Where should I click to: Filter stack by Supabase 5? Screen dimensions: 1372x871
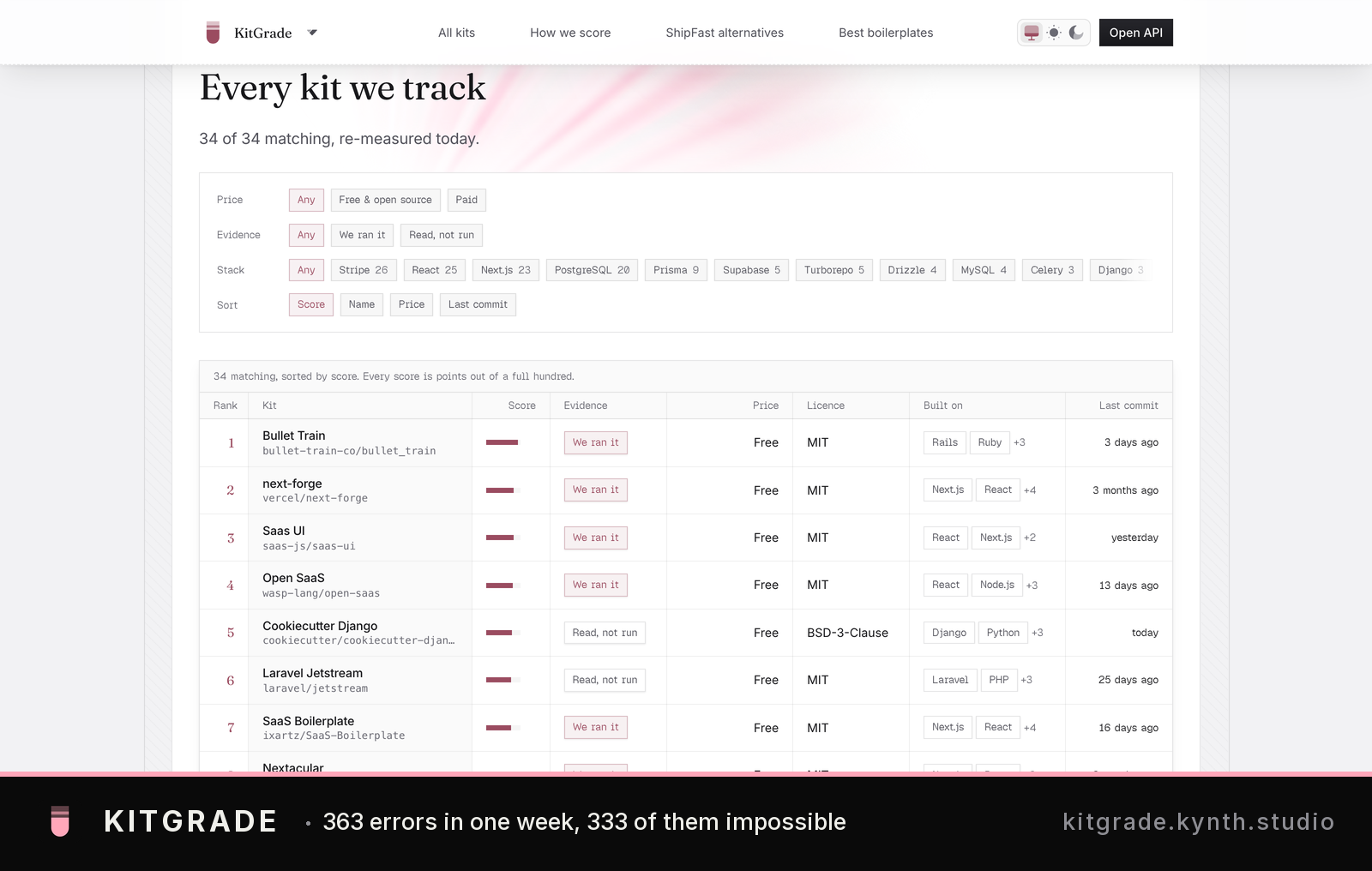751,270
